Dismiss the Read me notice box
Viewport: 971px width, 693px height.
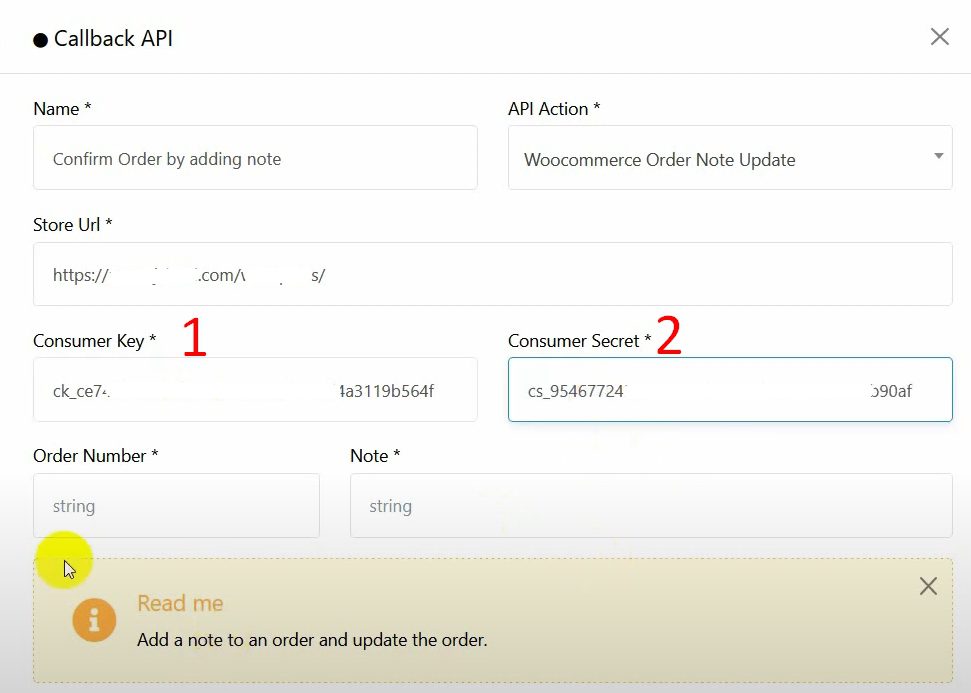click(928, 586)
